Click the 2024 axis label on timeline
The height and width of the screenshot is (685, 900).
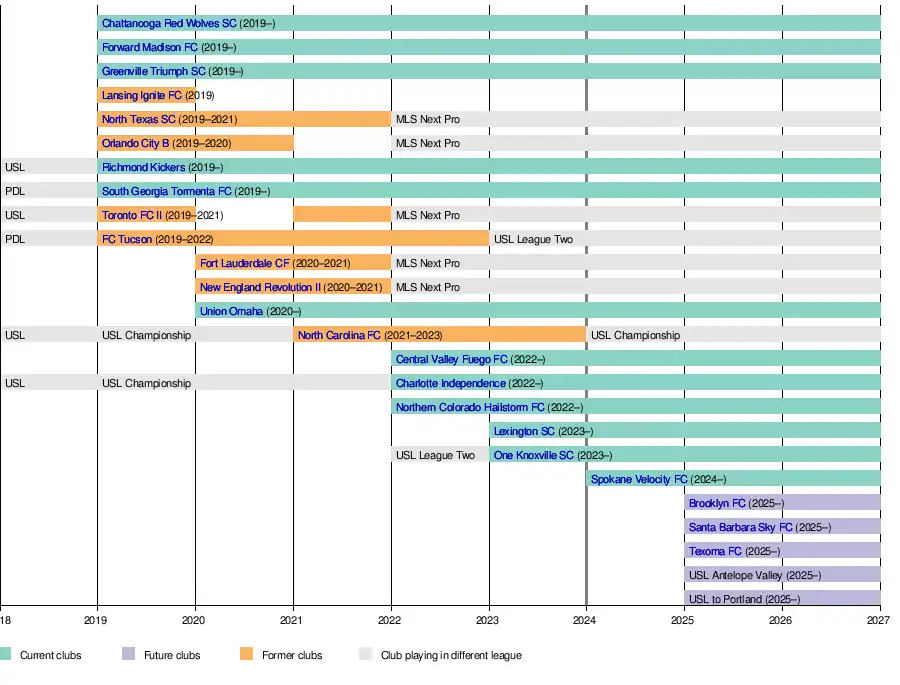pyautogui.click(x=586, y=621)
